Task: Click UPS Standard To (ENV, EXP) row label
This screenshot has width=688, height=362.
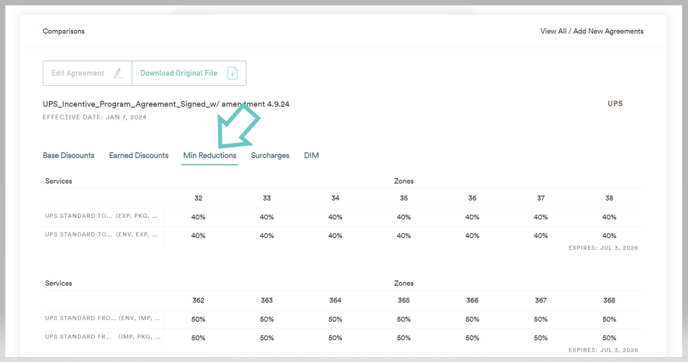Action: (101, 234)
